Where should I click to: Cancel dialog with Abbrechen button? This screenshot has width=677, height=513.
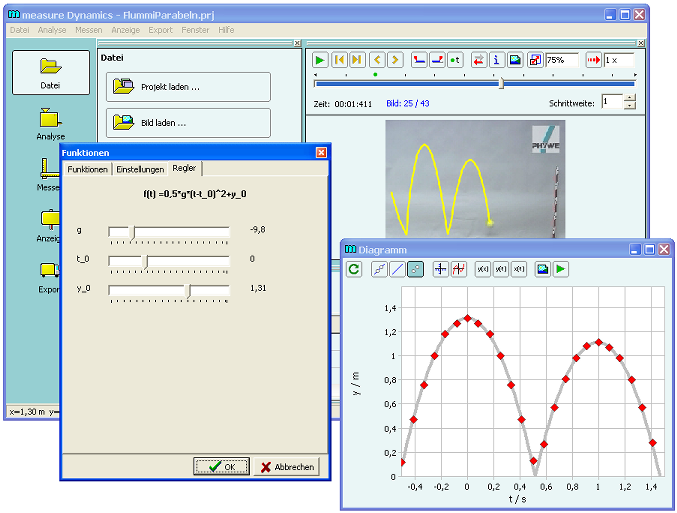pos(287,467)
